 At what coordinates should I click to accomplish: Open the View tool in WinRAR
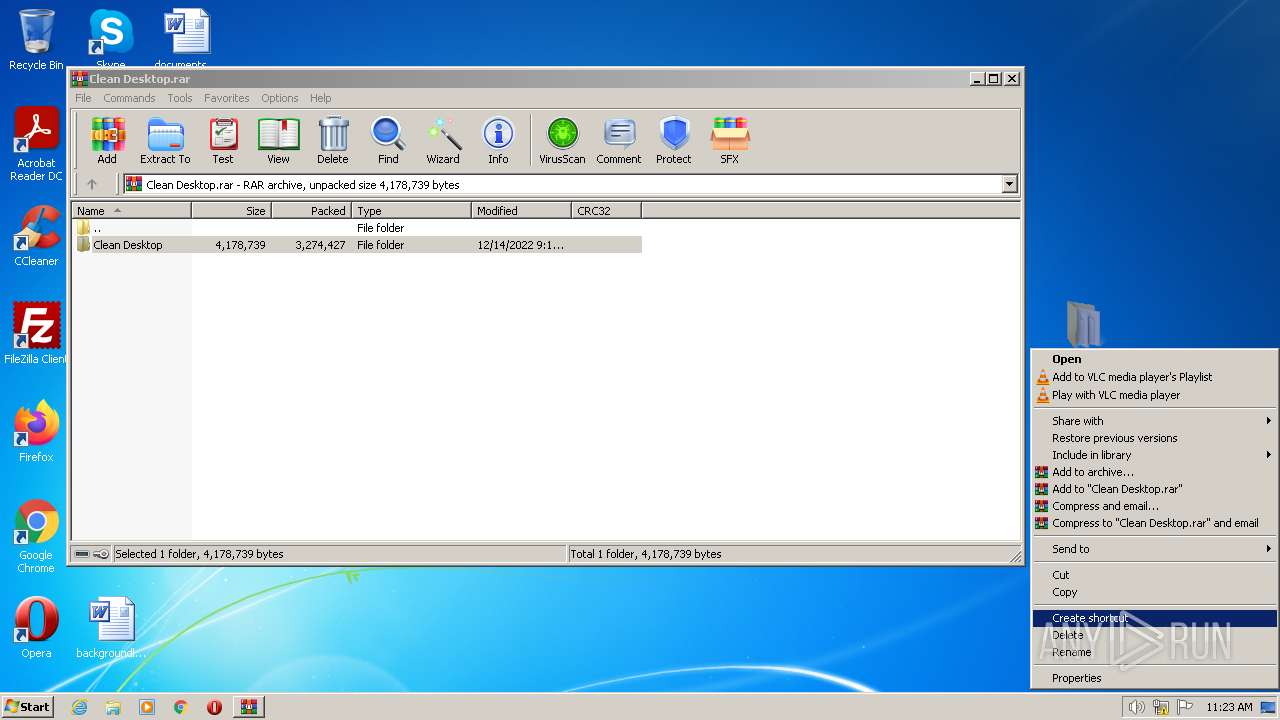click(278, 140)
